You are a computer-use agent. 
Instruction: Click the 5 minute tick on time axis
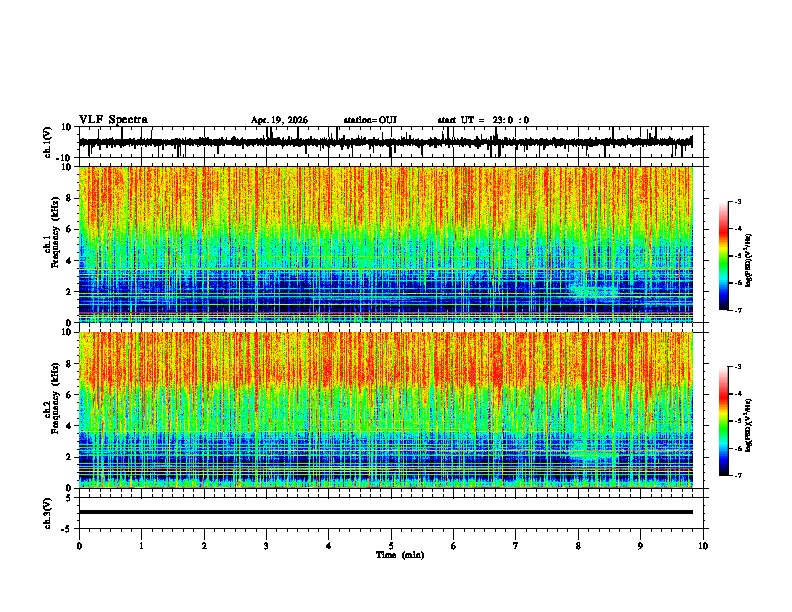[x=391, y=546]
